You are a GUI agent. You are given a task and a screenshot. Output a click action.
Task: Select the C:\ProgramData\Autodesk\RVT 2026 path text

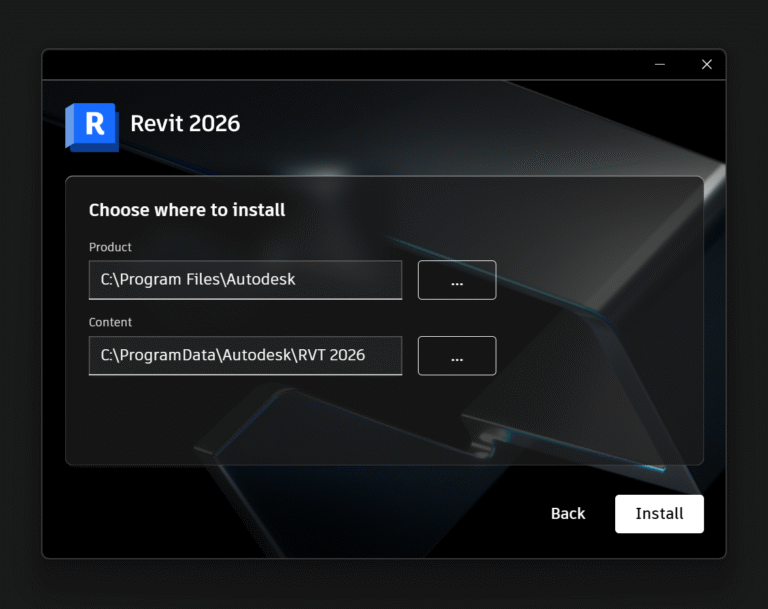tap(233, 356)
